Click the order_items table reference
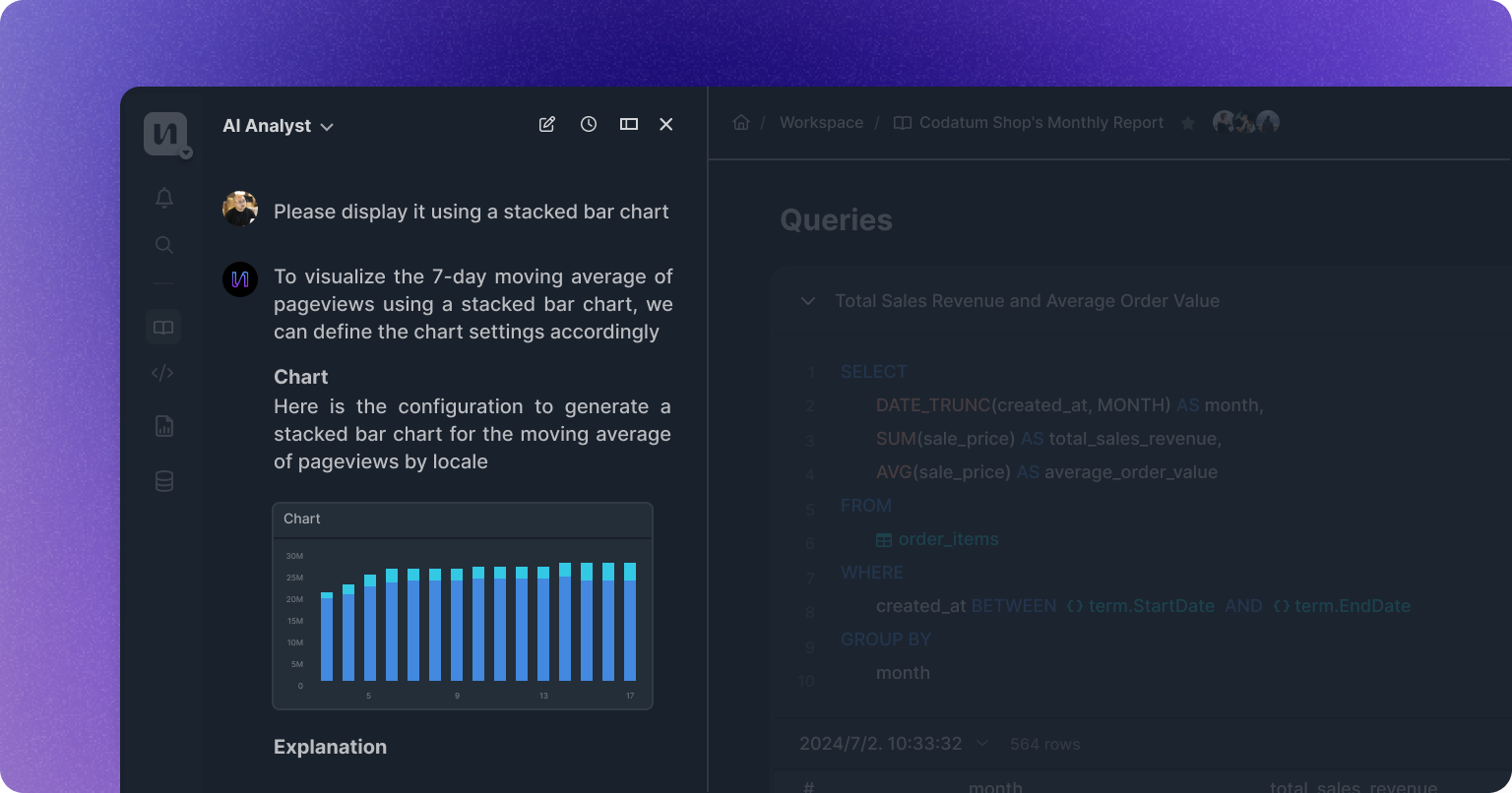The image size is (1512, 793). tap(947, 539)
